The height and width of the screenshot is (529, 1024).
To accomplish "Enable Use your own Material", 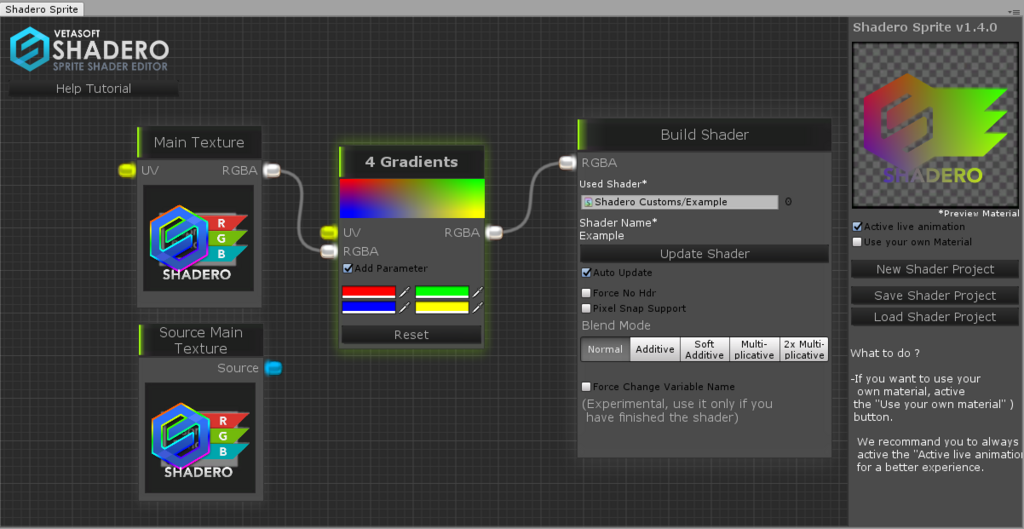I will click(857, 242).
